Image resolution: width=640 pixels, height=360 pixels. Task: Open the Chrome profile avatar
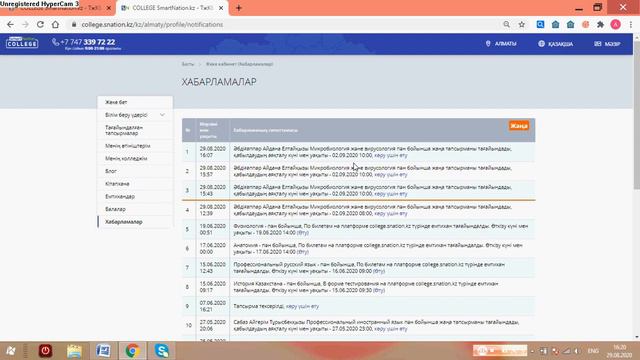616,24
